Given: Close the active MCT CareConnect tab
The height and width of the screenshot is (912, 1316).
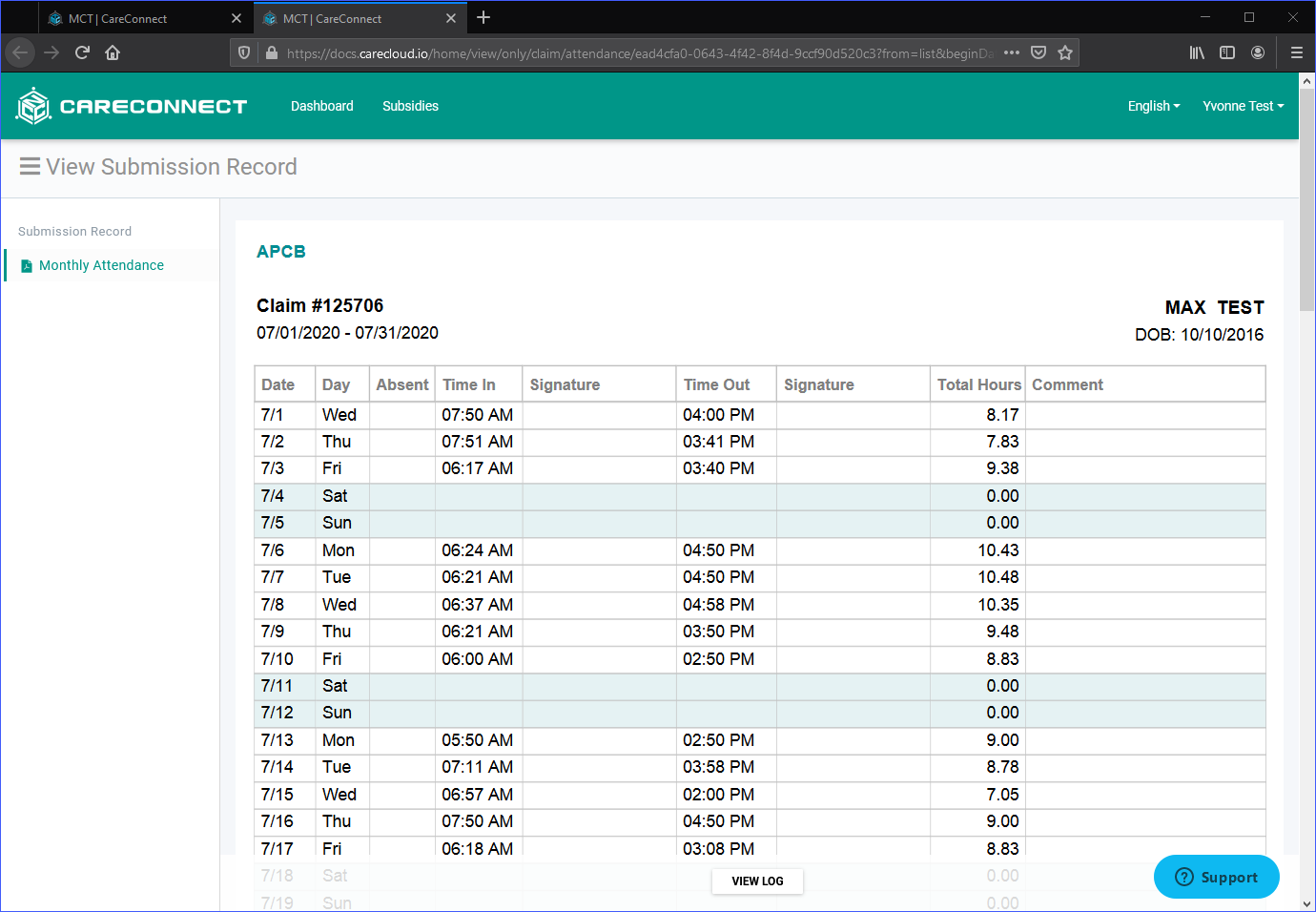Looking at the screenshot, I should click(x=451, y=18).
